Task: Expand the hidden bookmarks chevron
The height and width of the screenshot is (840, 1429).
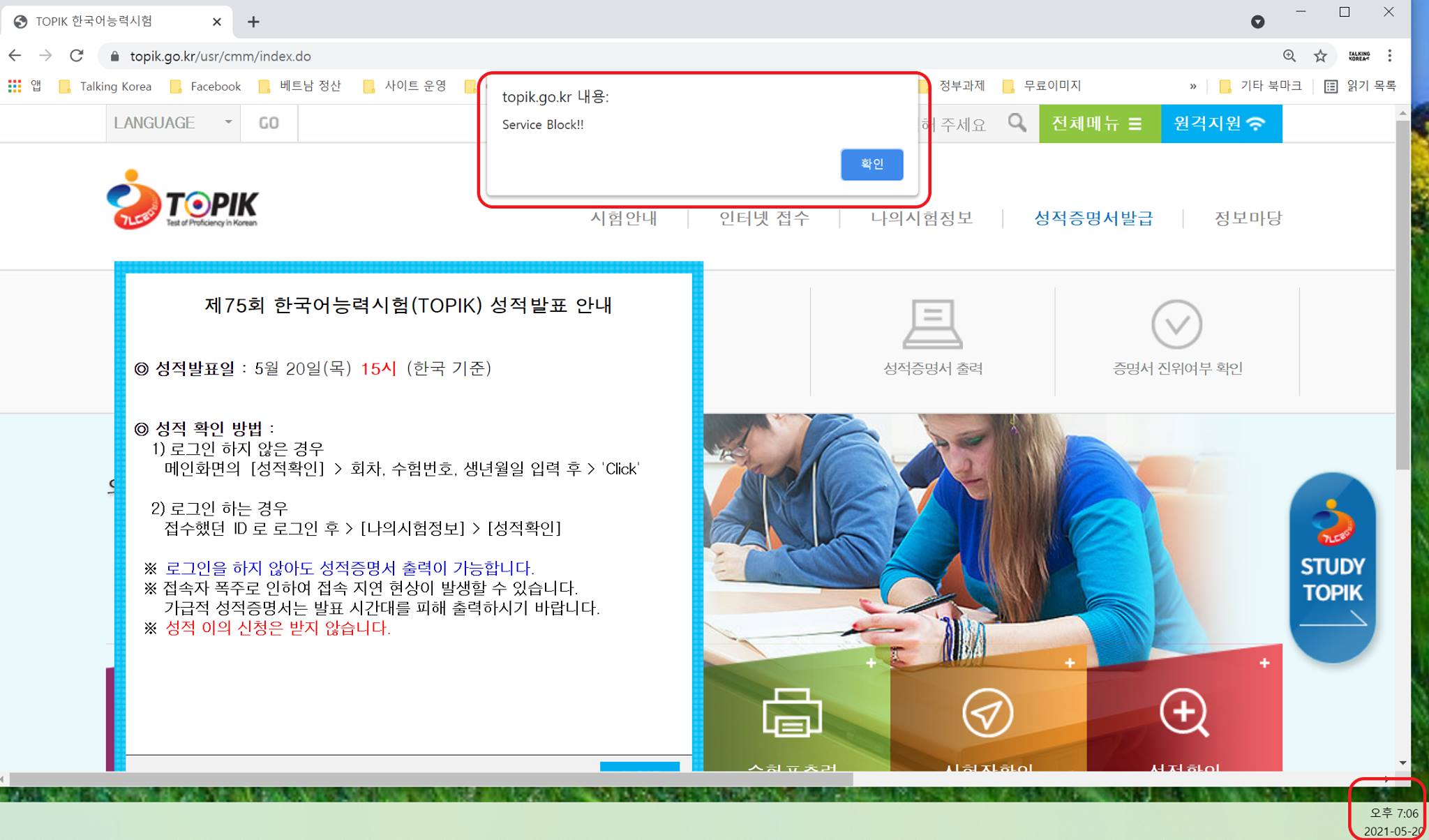Action: tap(1193, 87)
